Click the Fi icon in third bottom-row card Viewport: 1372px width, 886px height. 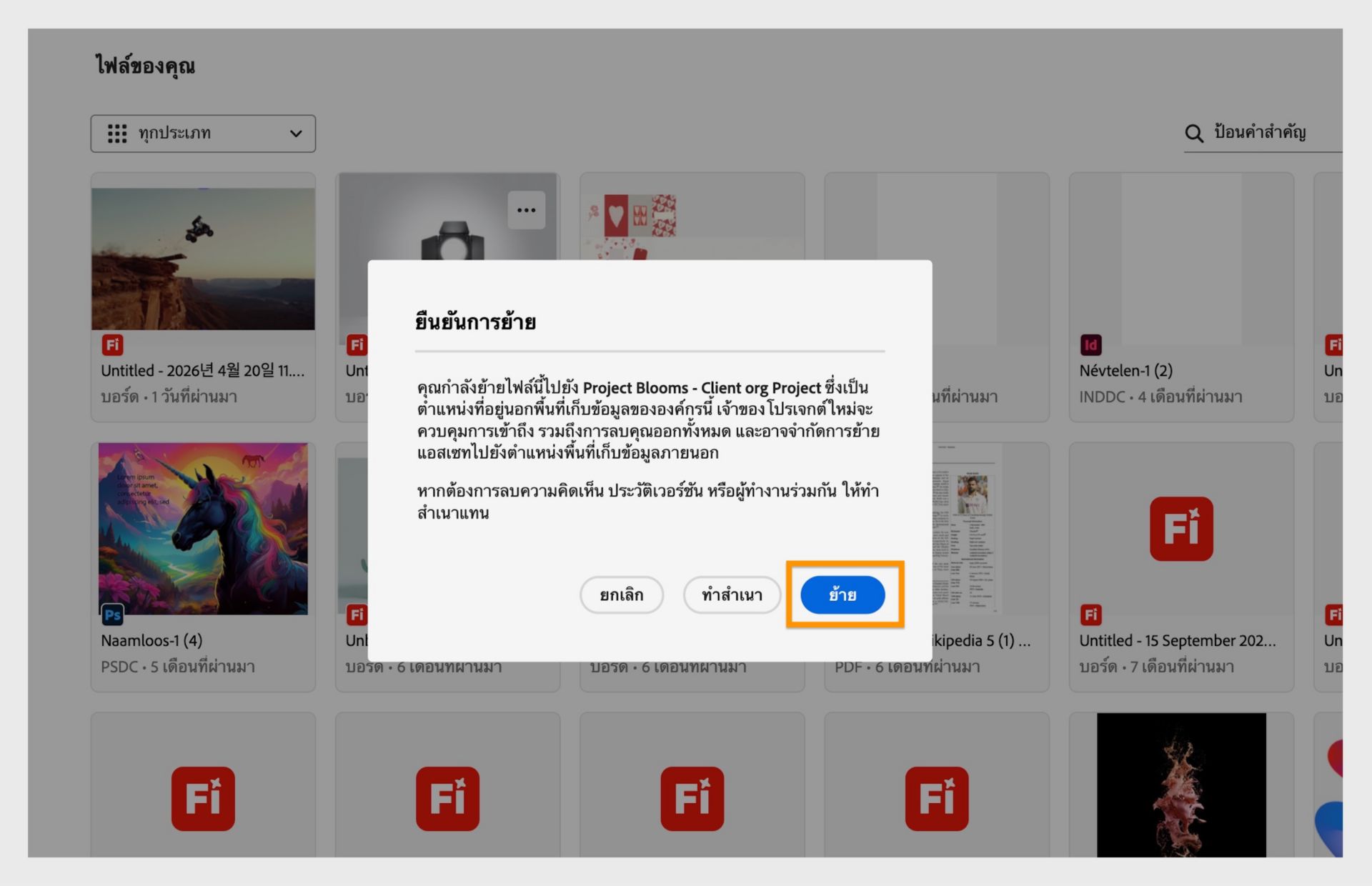click(692, 799)
